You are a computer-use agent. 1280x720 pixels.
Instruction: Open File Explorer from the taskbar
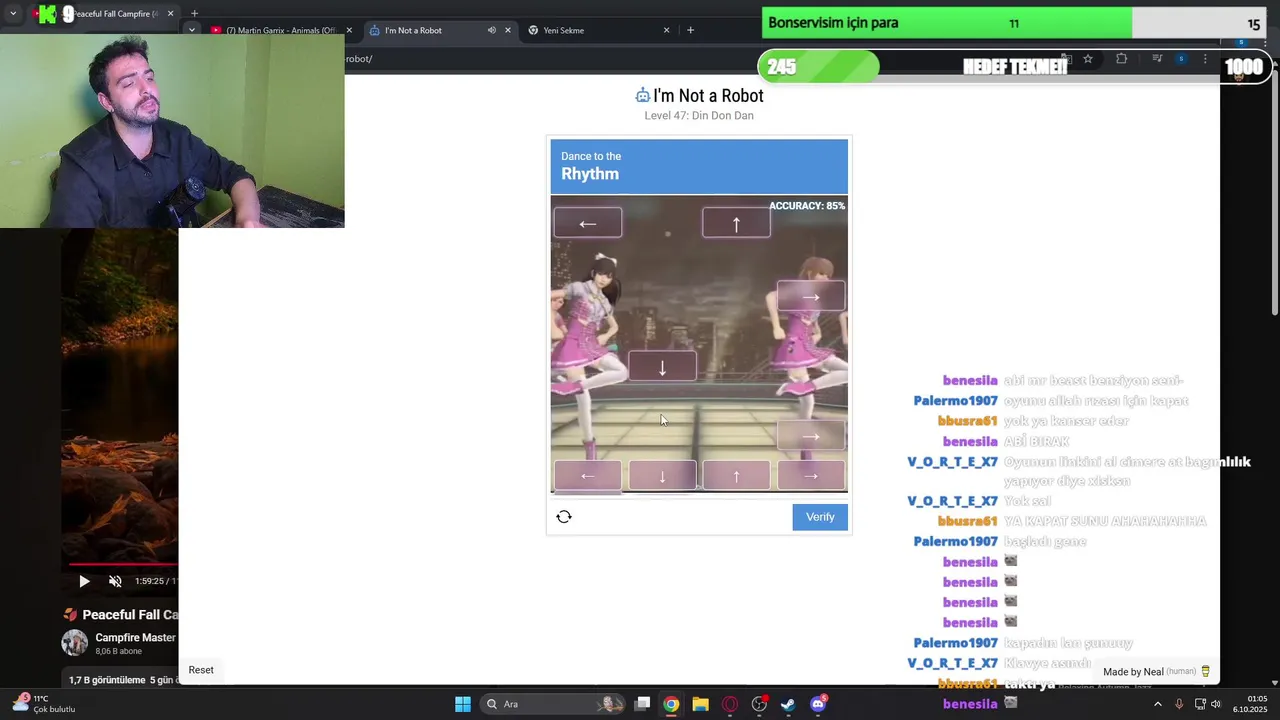(x=700, y=704)
